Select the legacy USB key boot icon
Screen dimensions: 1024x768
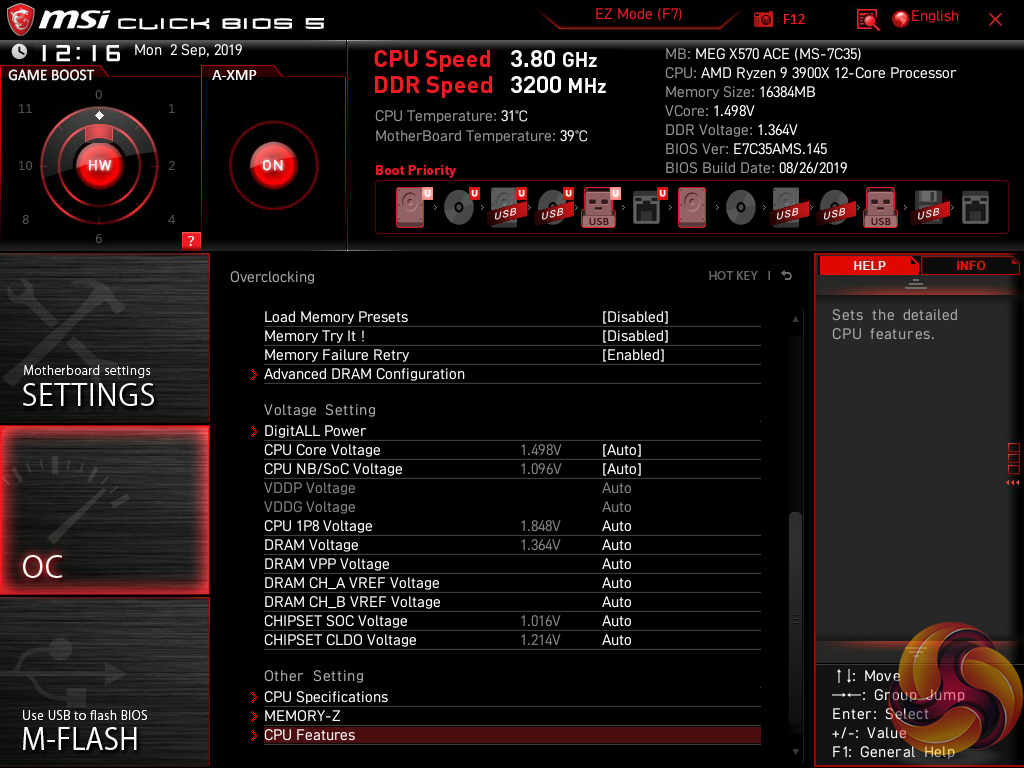point(881,208)
